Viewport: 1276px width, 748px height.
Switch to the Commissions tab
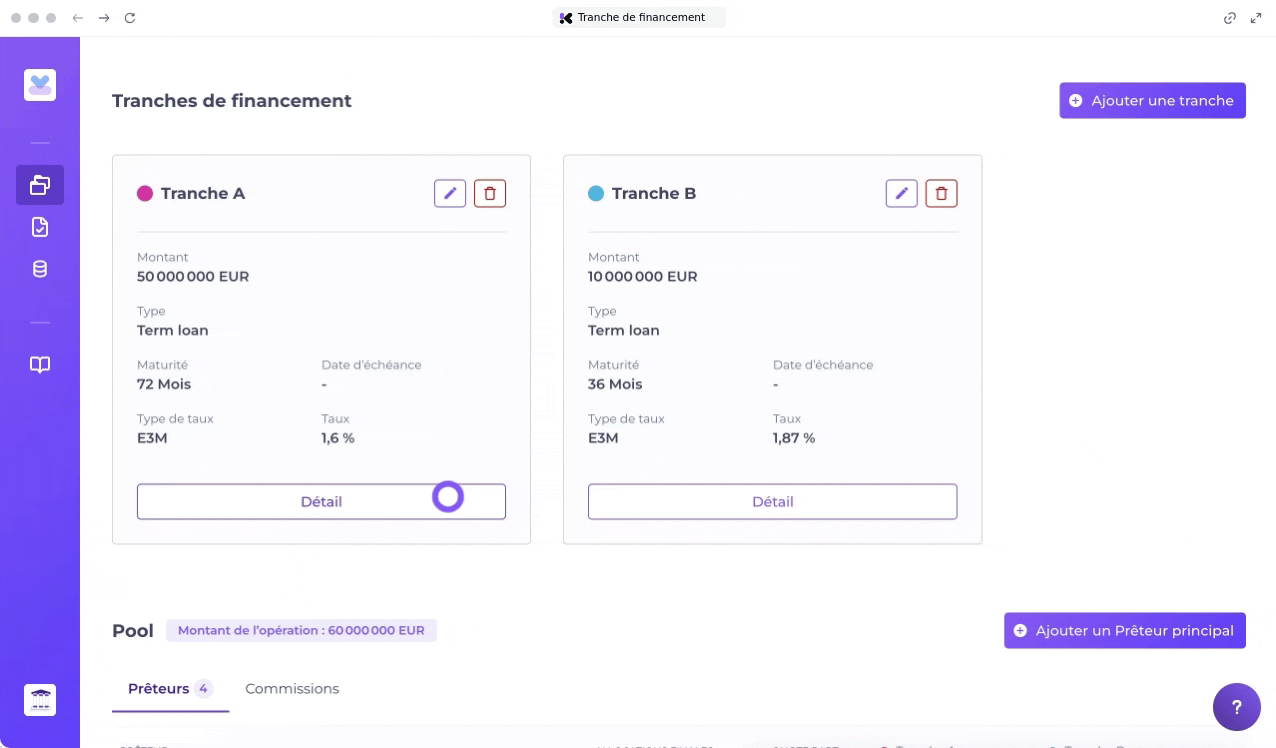click(x=292, y=689)
